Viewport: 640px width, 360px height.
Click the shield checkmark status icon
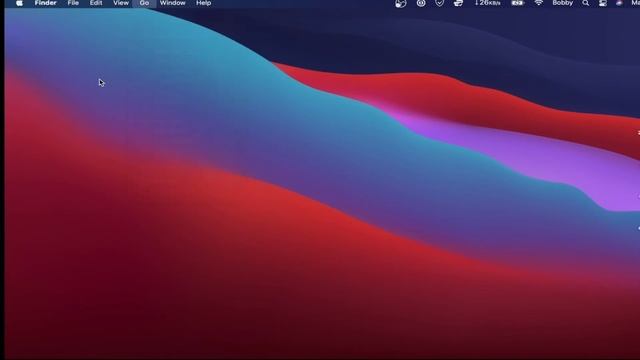click(x=439, y=3)
